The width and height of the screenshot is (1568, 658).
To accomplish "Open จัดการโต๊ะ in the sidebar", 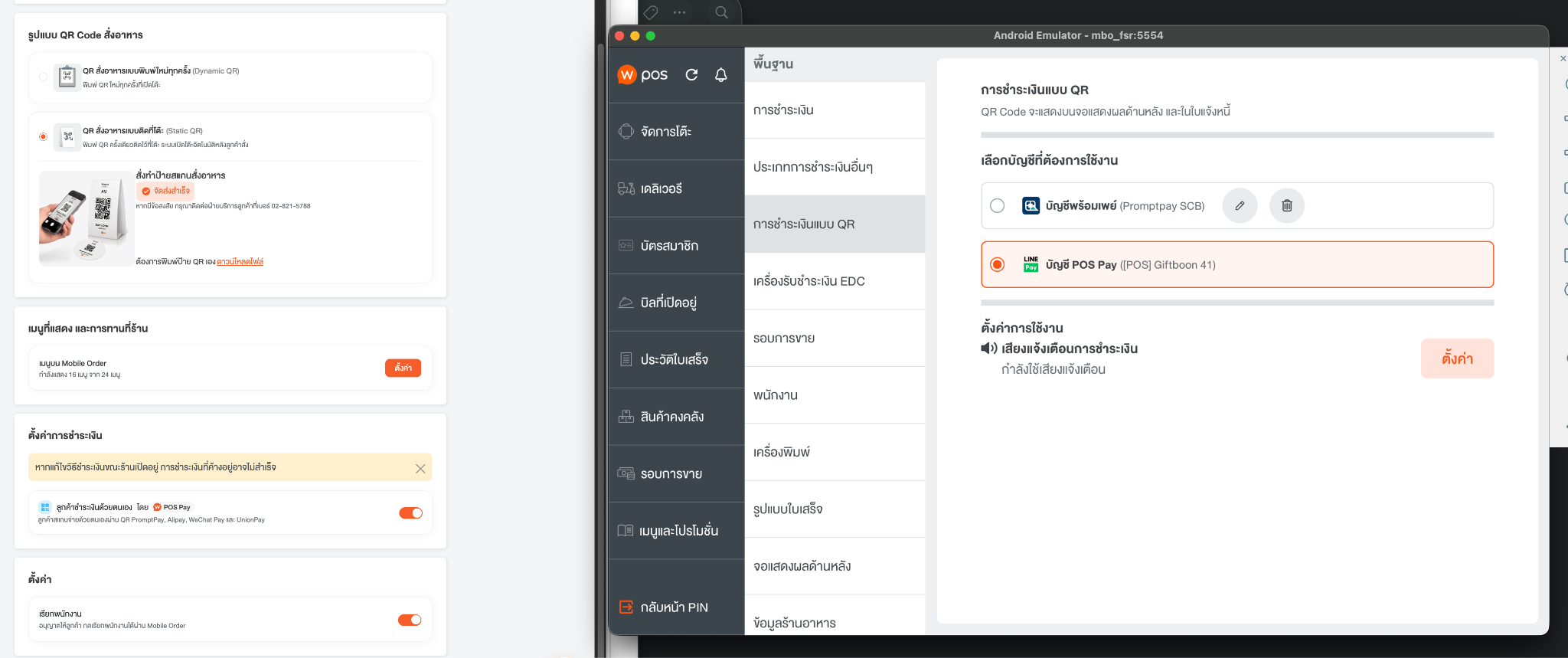I will coord(677,132).
